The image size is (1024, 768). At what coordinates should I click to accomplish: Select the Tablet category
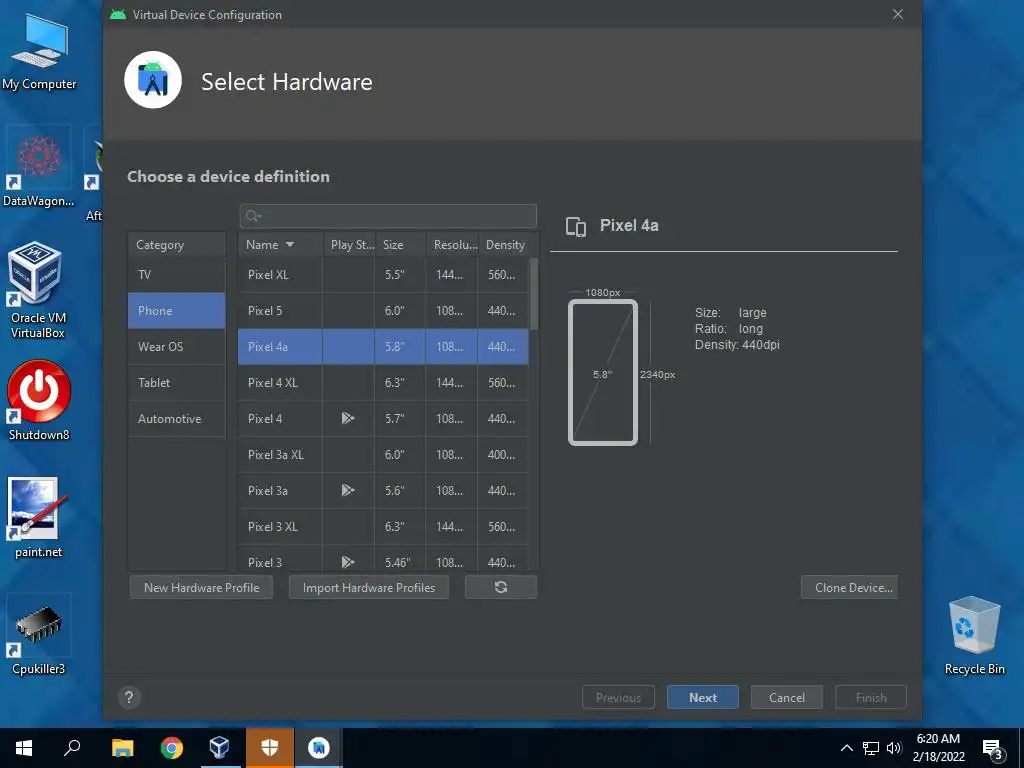176,383
